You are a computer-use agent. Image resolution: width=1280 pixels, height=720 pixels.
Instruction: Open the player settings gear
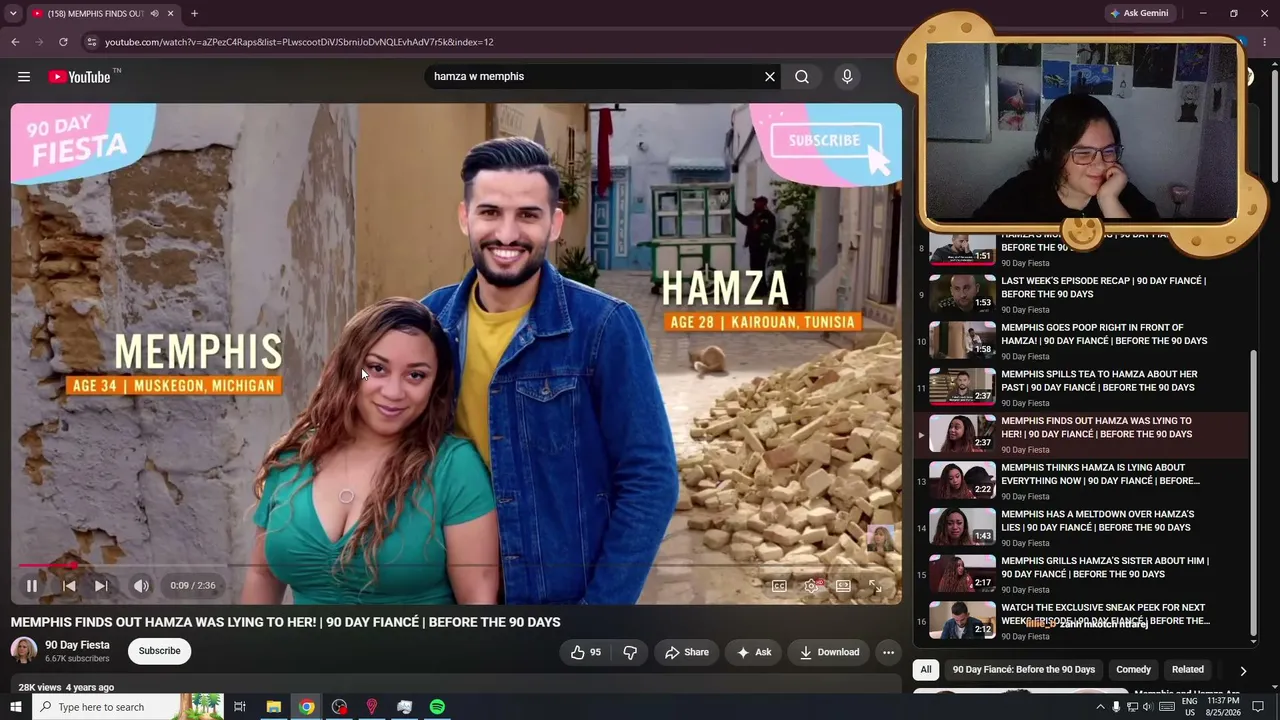coord(812,586)
